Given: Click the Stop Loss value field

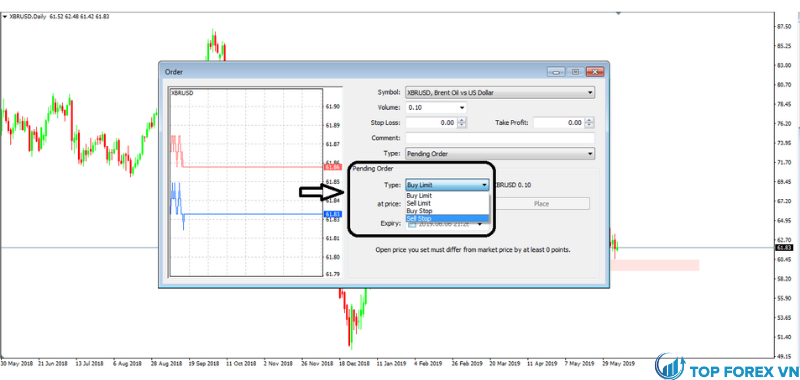Looking at the screenshot, I should [431, 122].
